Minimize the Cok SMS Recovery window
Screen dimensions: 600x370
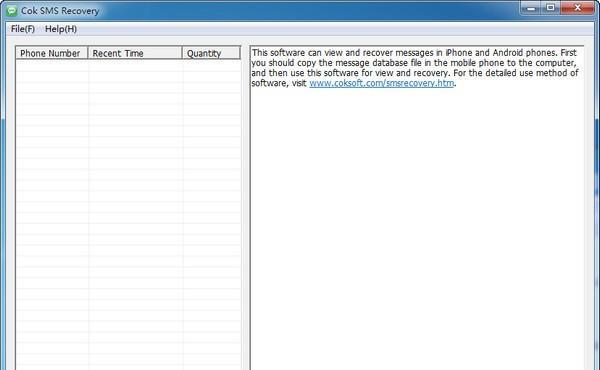(531, 8)
